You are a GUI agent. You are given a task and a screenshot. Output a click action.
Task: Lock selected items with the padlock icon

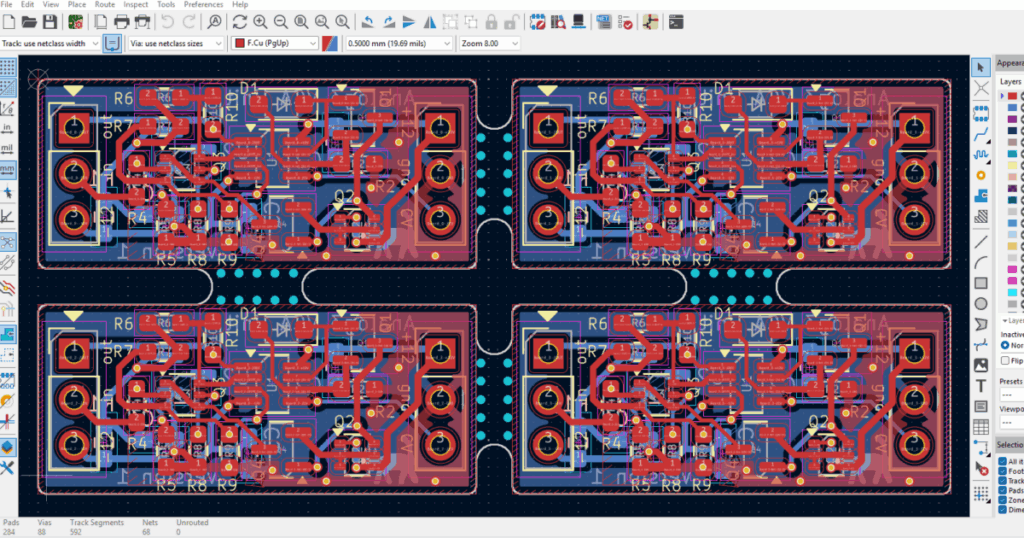(x=491, y=22)
